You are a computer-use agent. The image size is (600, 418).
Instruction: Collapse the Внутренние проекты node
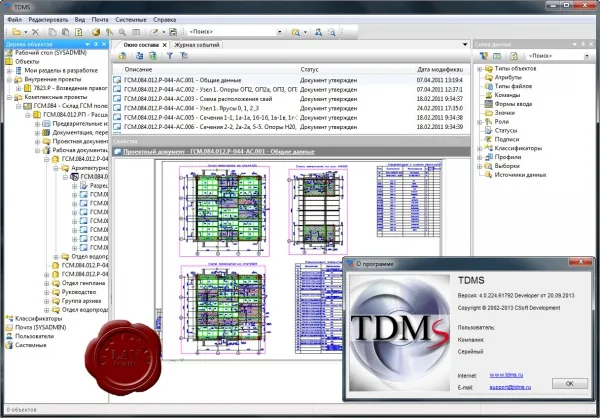(9, 80)
